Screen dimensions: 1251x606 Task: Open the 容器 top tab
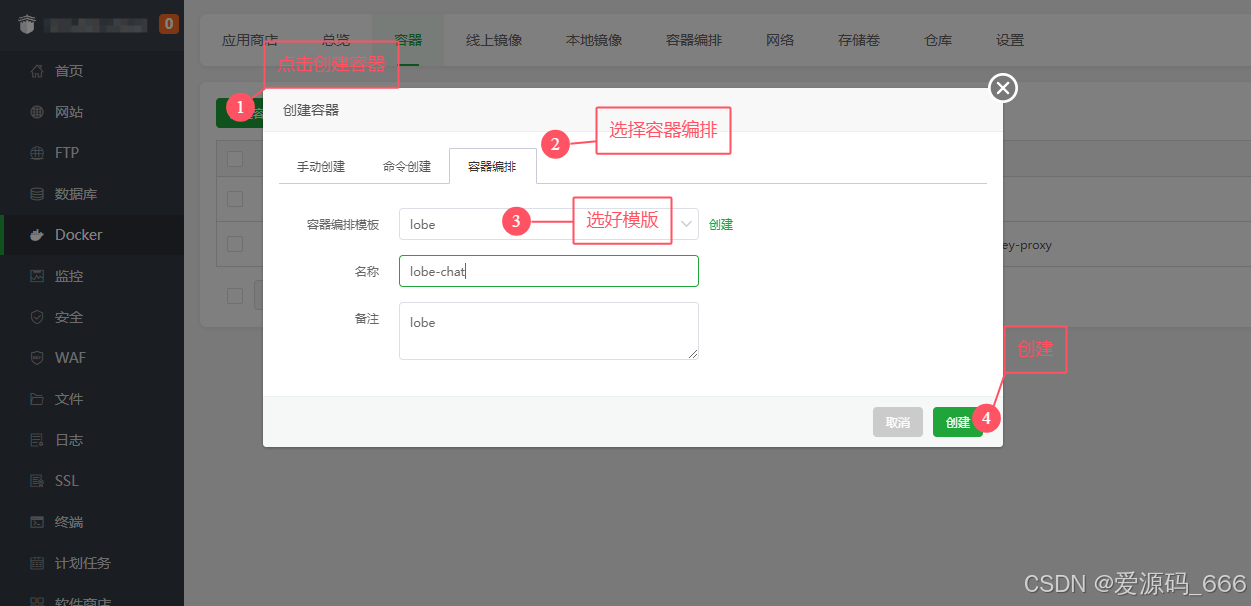tap(408, 40)
